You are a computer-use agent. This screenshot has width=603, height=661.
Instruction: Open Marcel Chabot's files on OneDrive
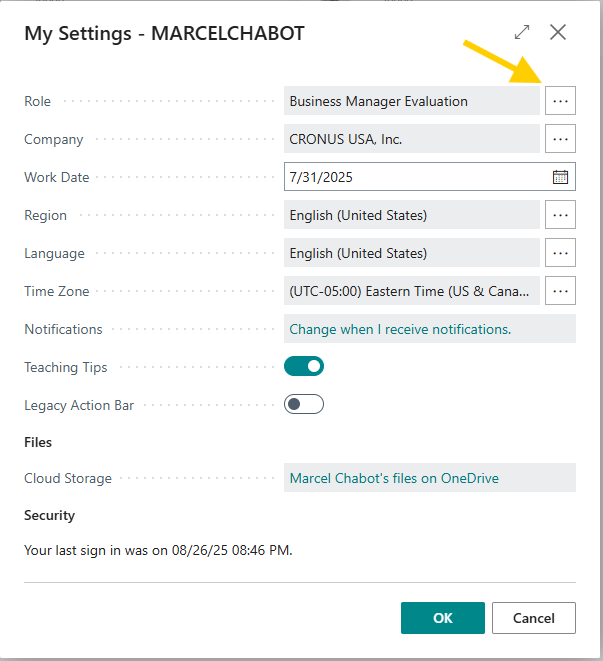click(x=394, y=478)
